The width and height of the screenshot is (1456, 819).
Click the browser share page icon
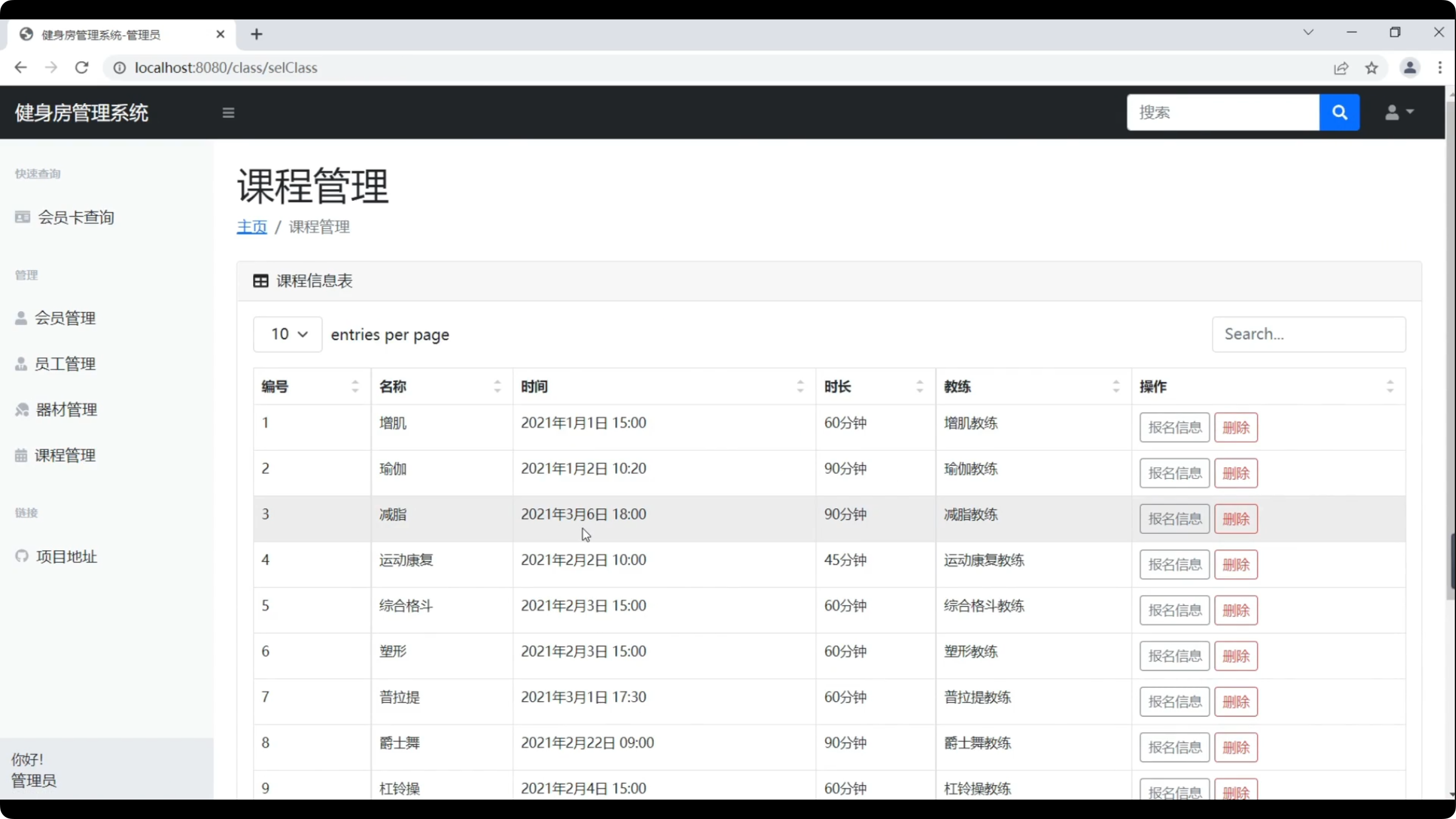pyautogui.click(x=1341, y=68)
